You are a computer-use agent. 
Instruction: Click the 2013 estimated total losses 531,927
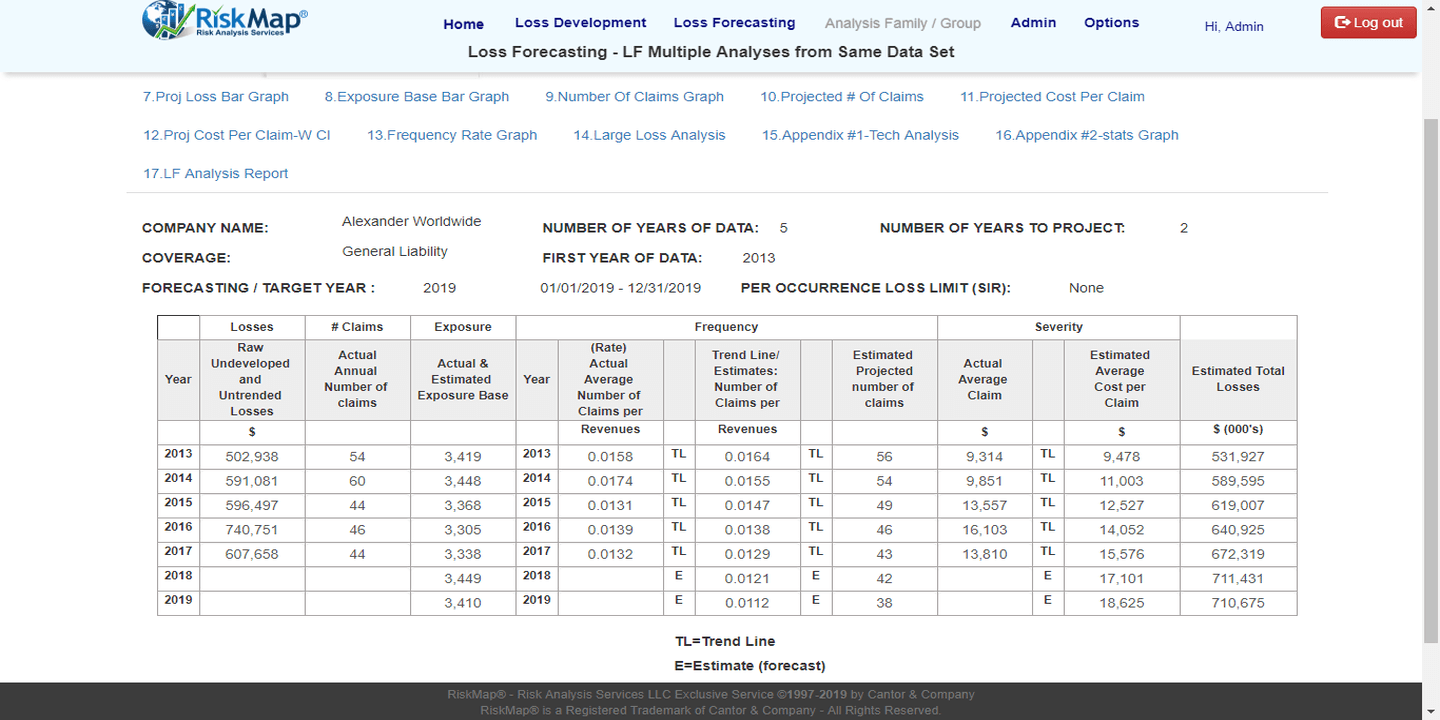point(1238,457)
